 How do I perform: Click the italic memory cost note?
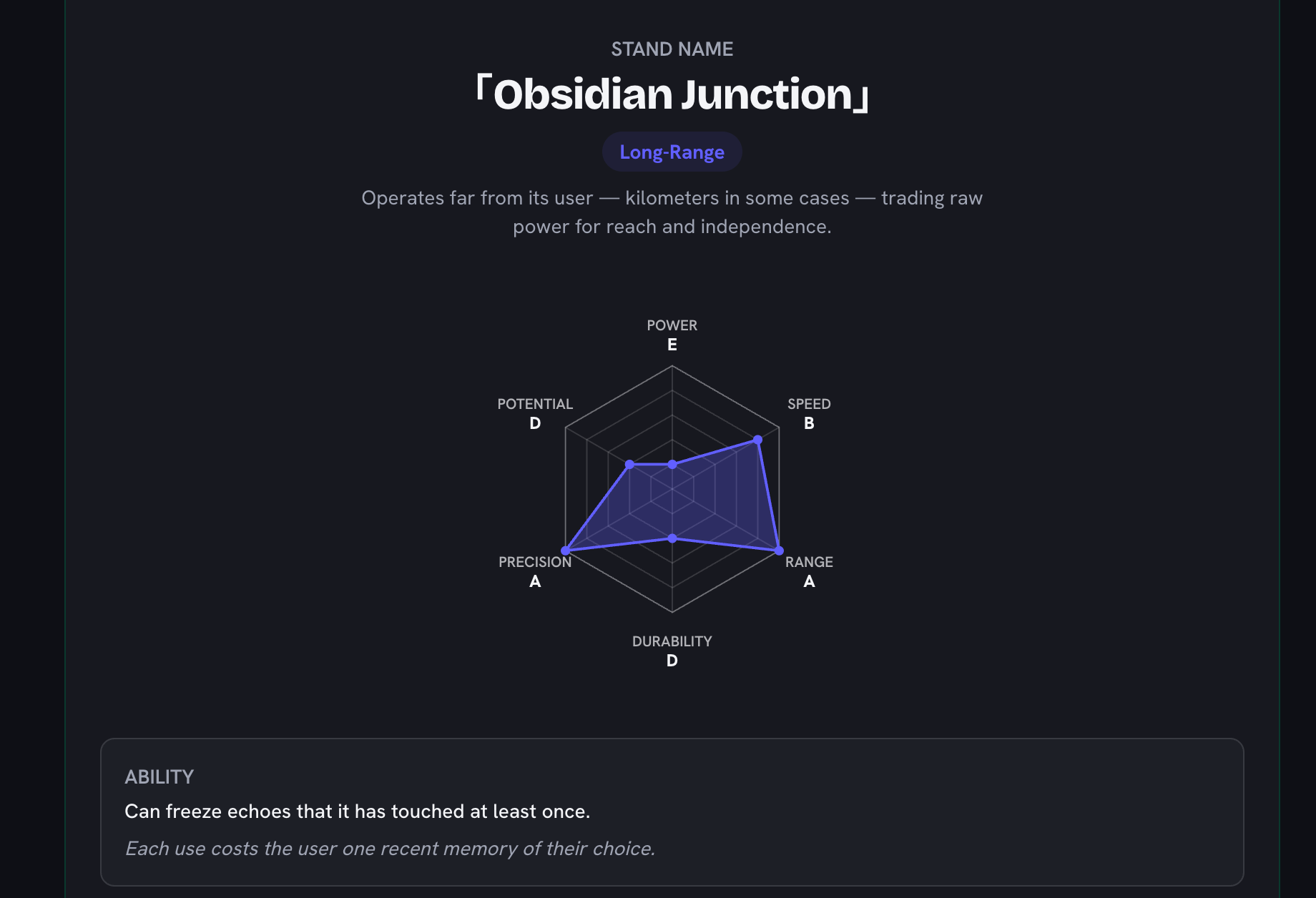(x=390, y=849)
